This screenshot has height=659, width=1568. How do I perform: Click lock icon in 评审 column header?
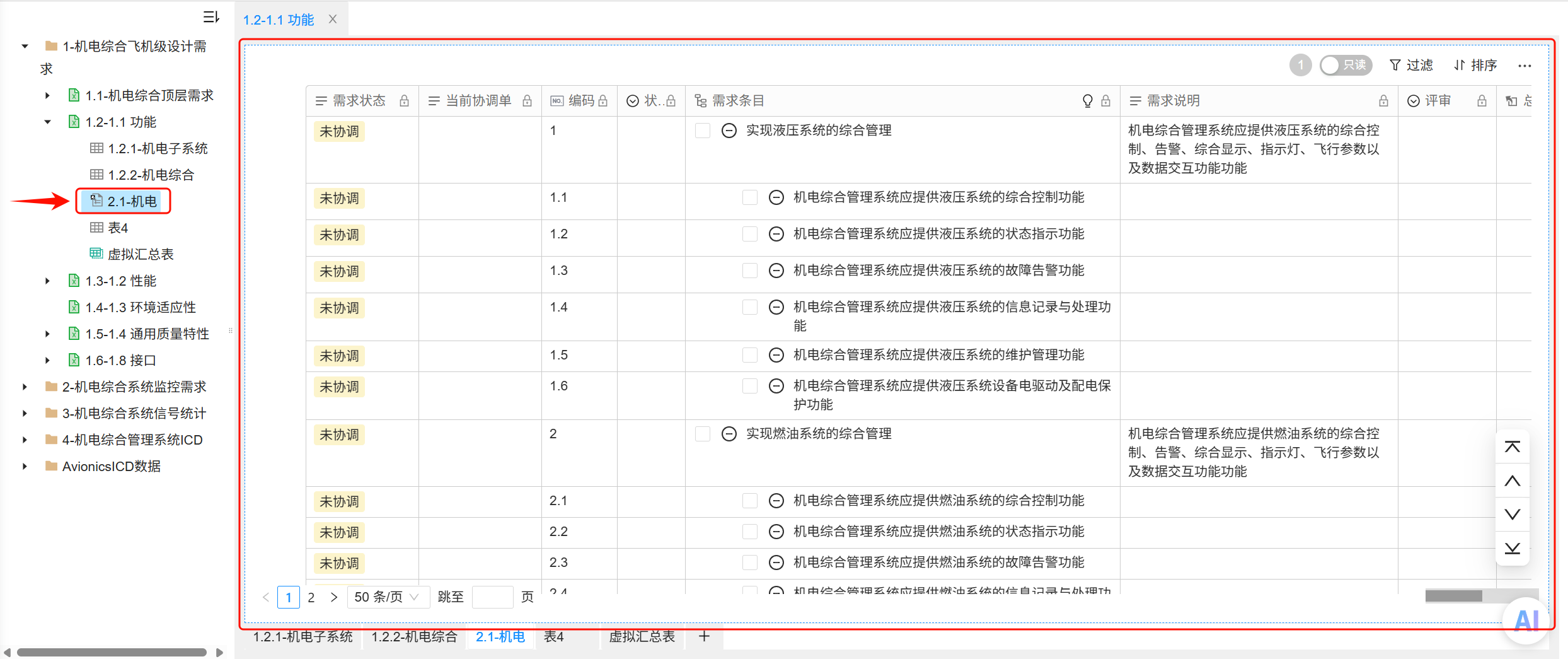(1482, 101)
